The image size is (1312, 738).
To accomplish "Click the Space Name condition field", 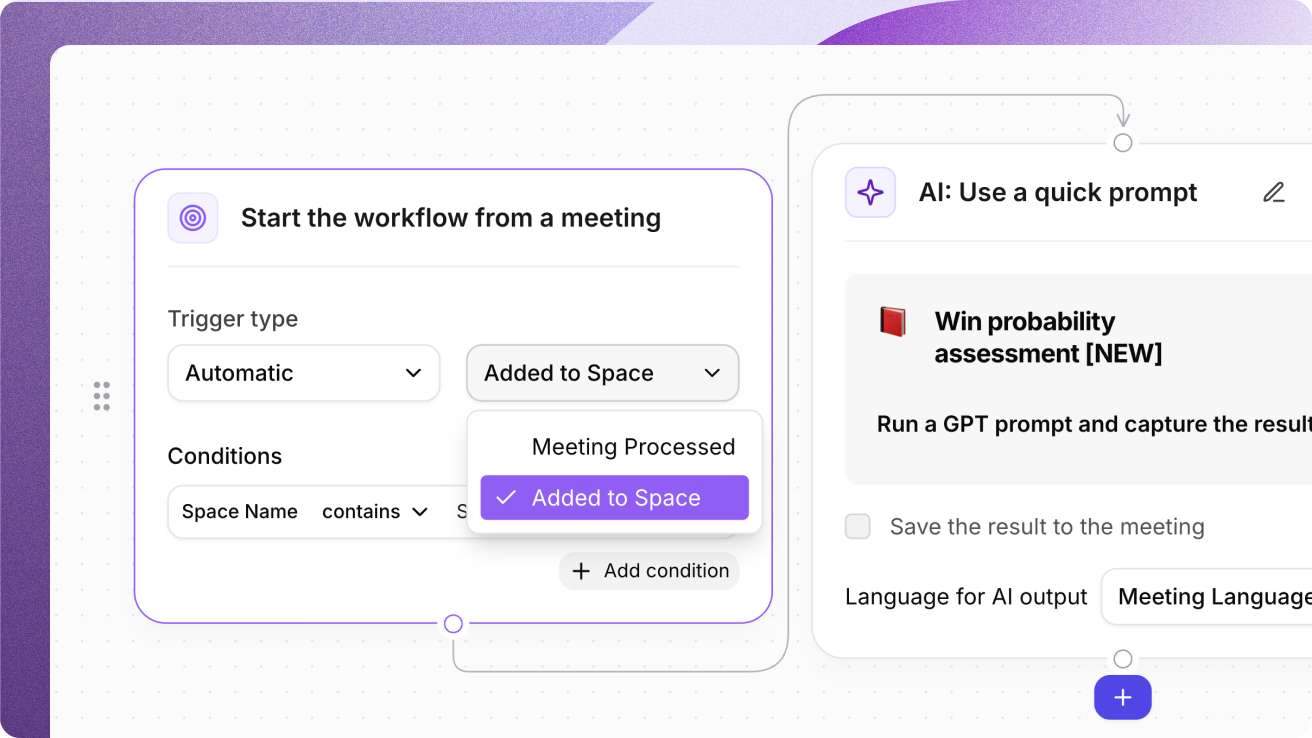I will [x=240, y=512].
